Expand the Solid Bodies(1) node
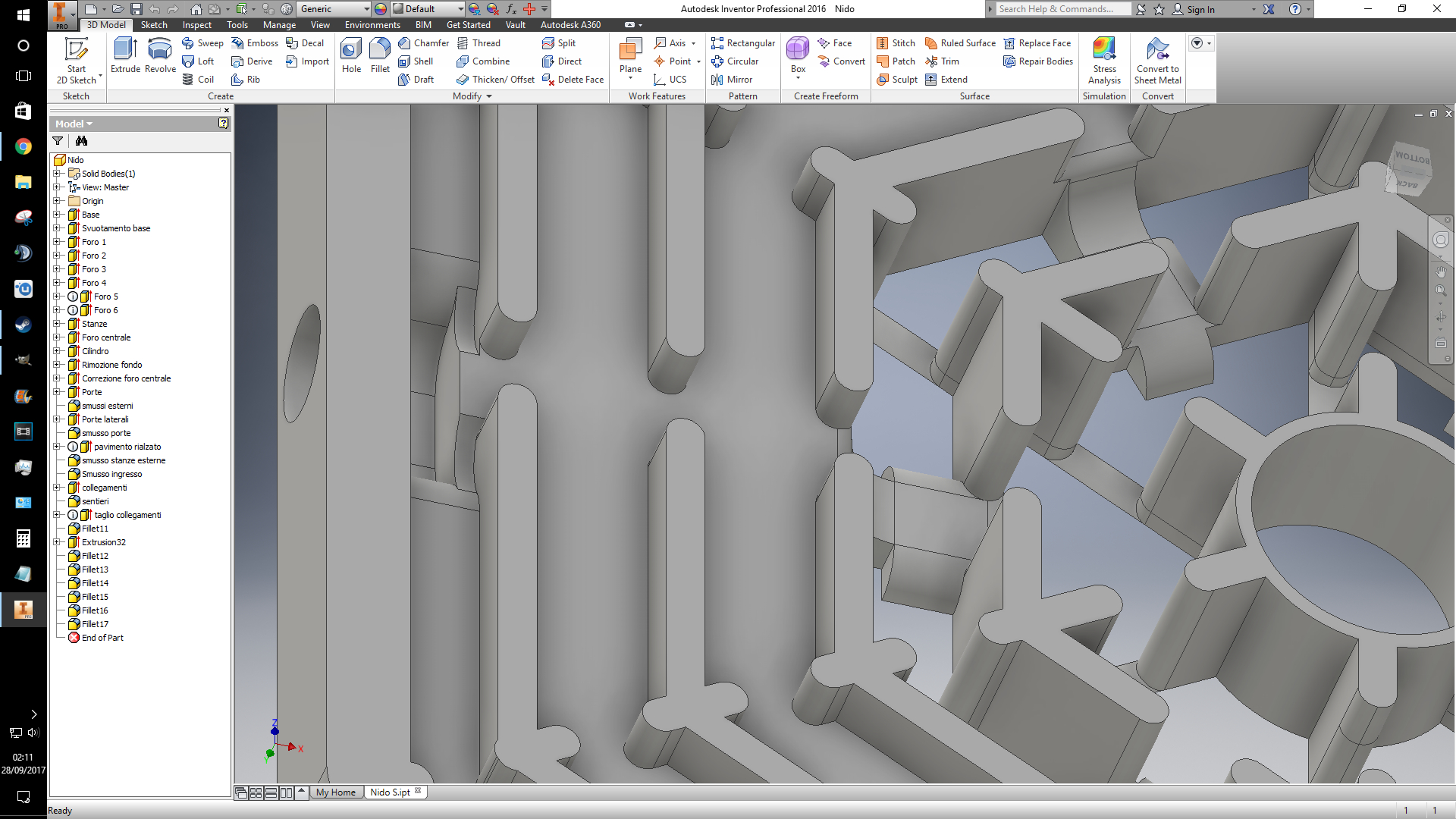 [x=57, y=174]
